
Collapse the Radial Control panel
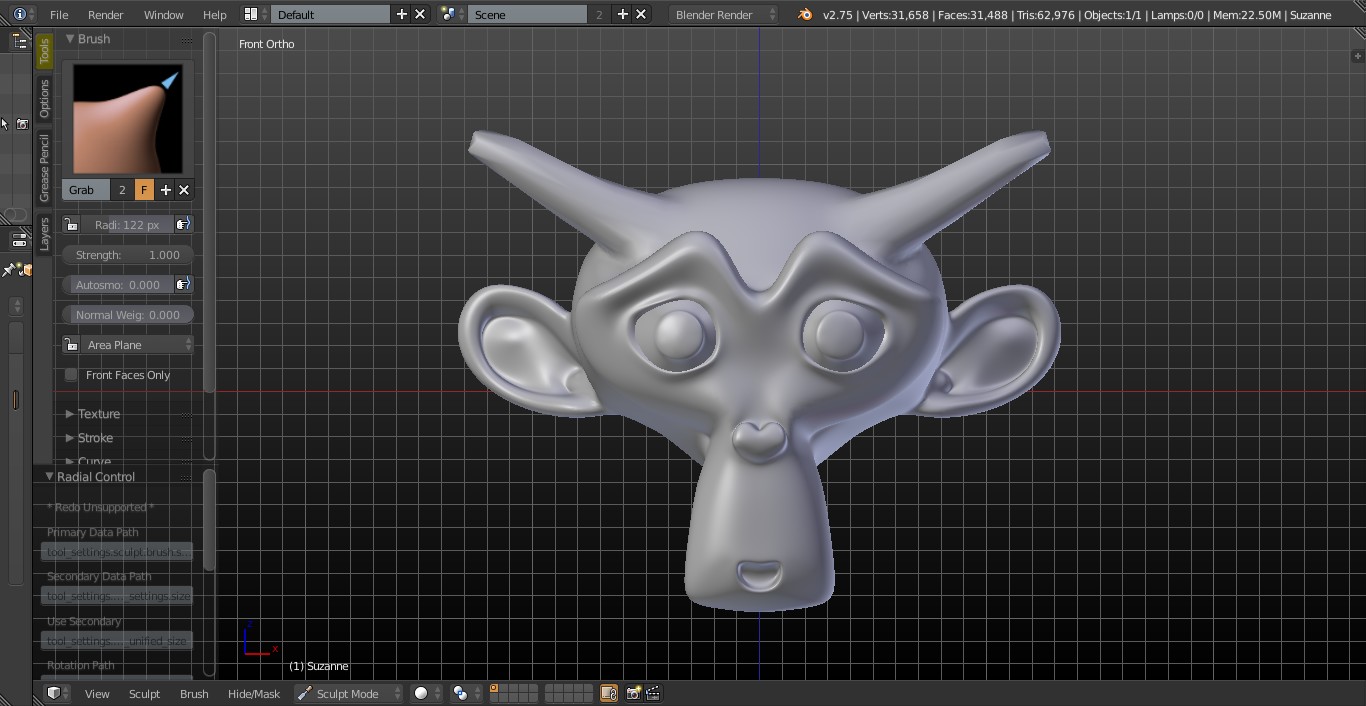[x=49, y=477]
